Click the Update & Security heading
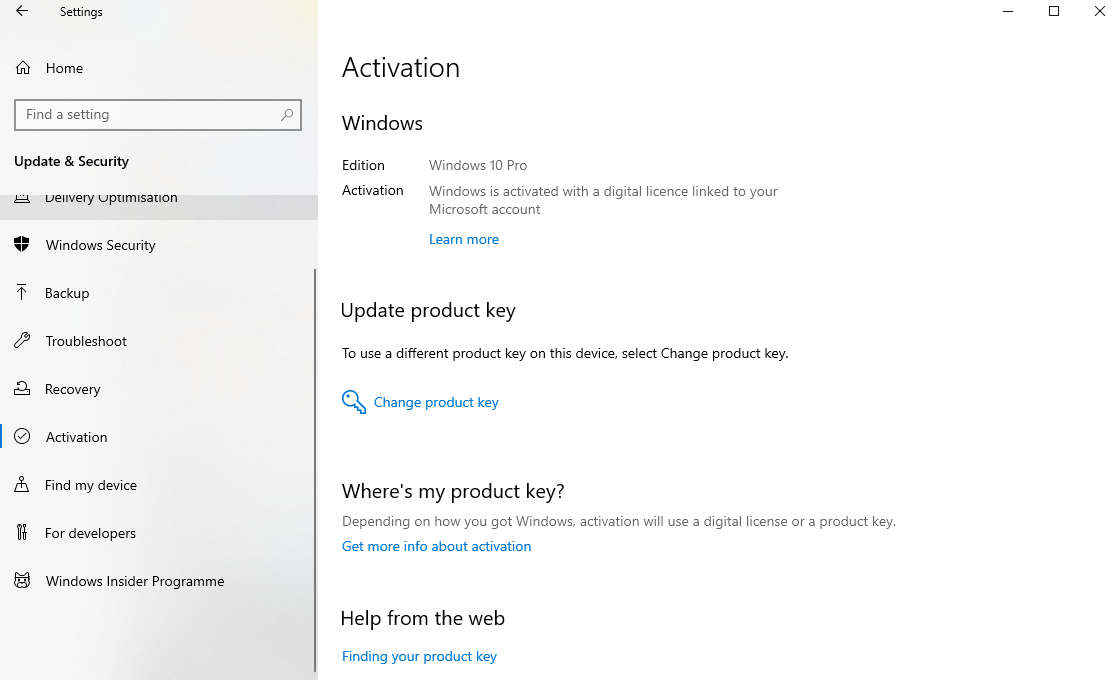The width and height of the screenshot is (1114, 680). pos(72,161)
